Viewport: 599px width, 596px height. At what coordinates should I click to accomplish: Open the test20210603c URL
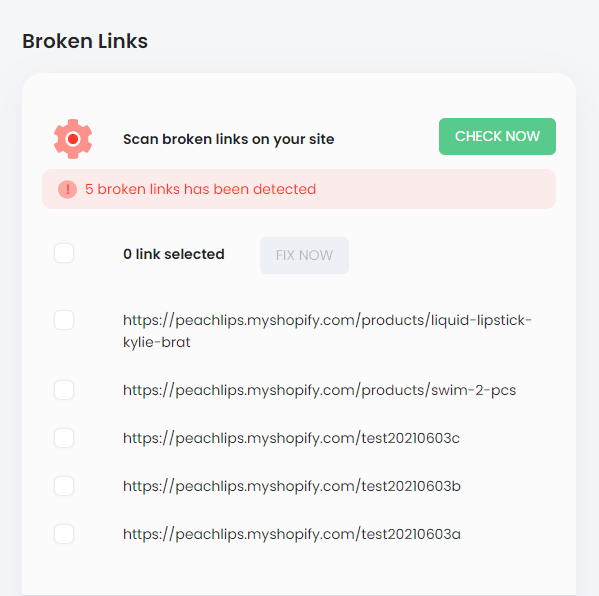click(x=291, y=438)
